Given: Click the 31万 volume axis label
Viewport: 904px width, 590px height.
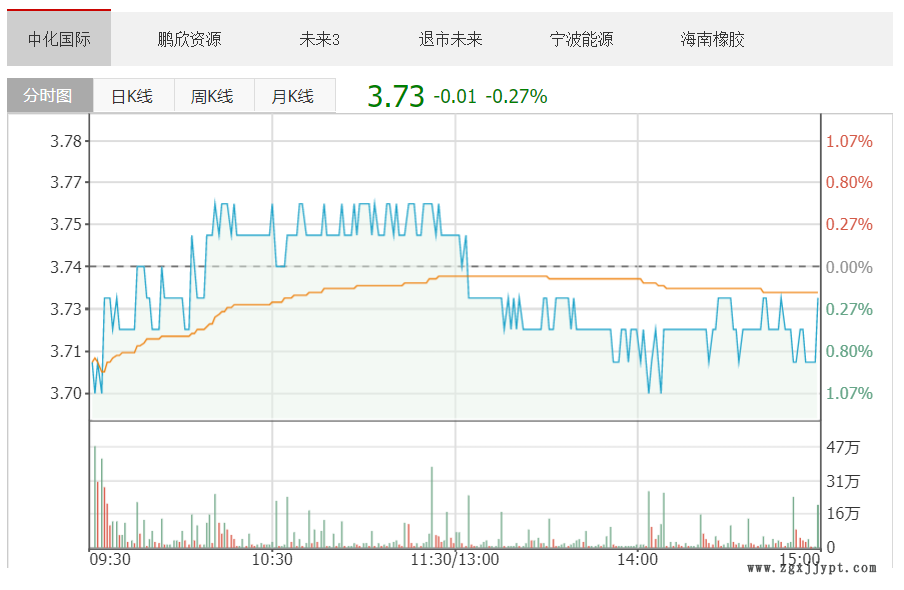Looking at the screenshot, I should [x=843, y=481].
